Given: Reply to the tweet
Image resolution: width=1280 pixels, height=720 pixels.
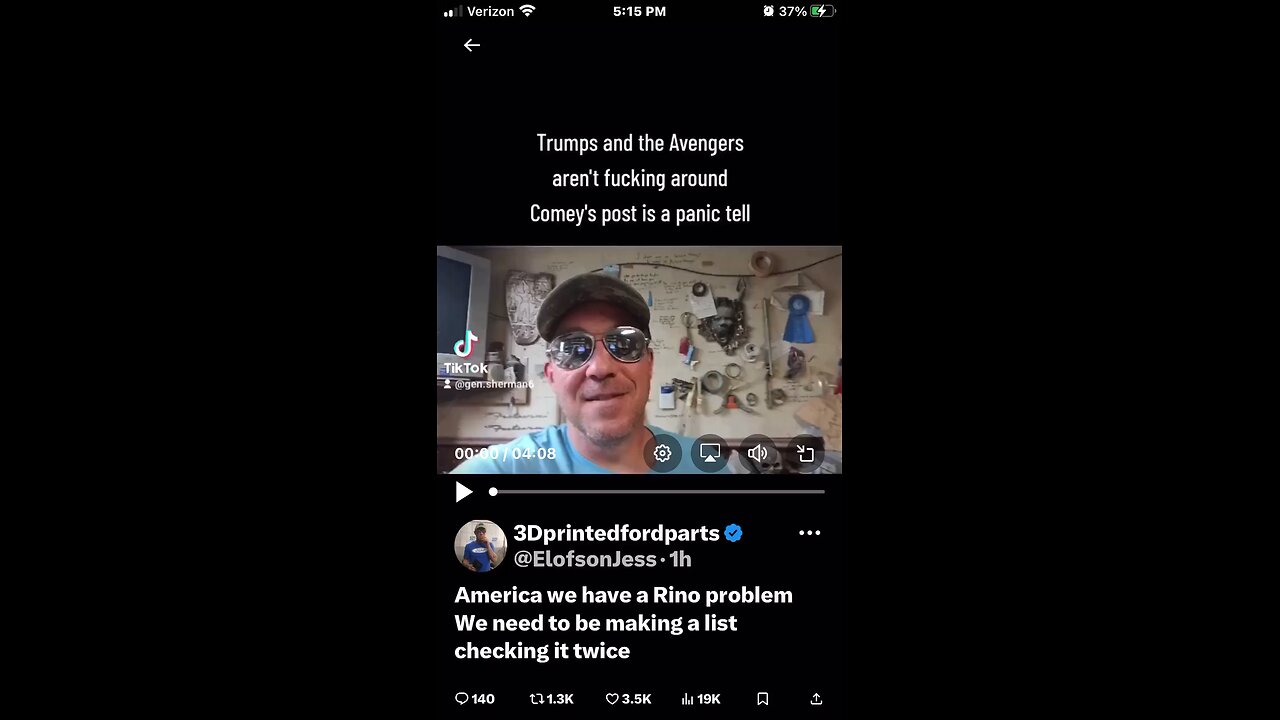Looking at the screenshot, I should click(x=474, y=699).
